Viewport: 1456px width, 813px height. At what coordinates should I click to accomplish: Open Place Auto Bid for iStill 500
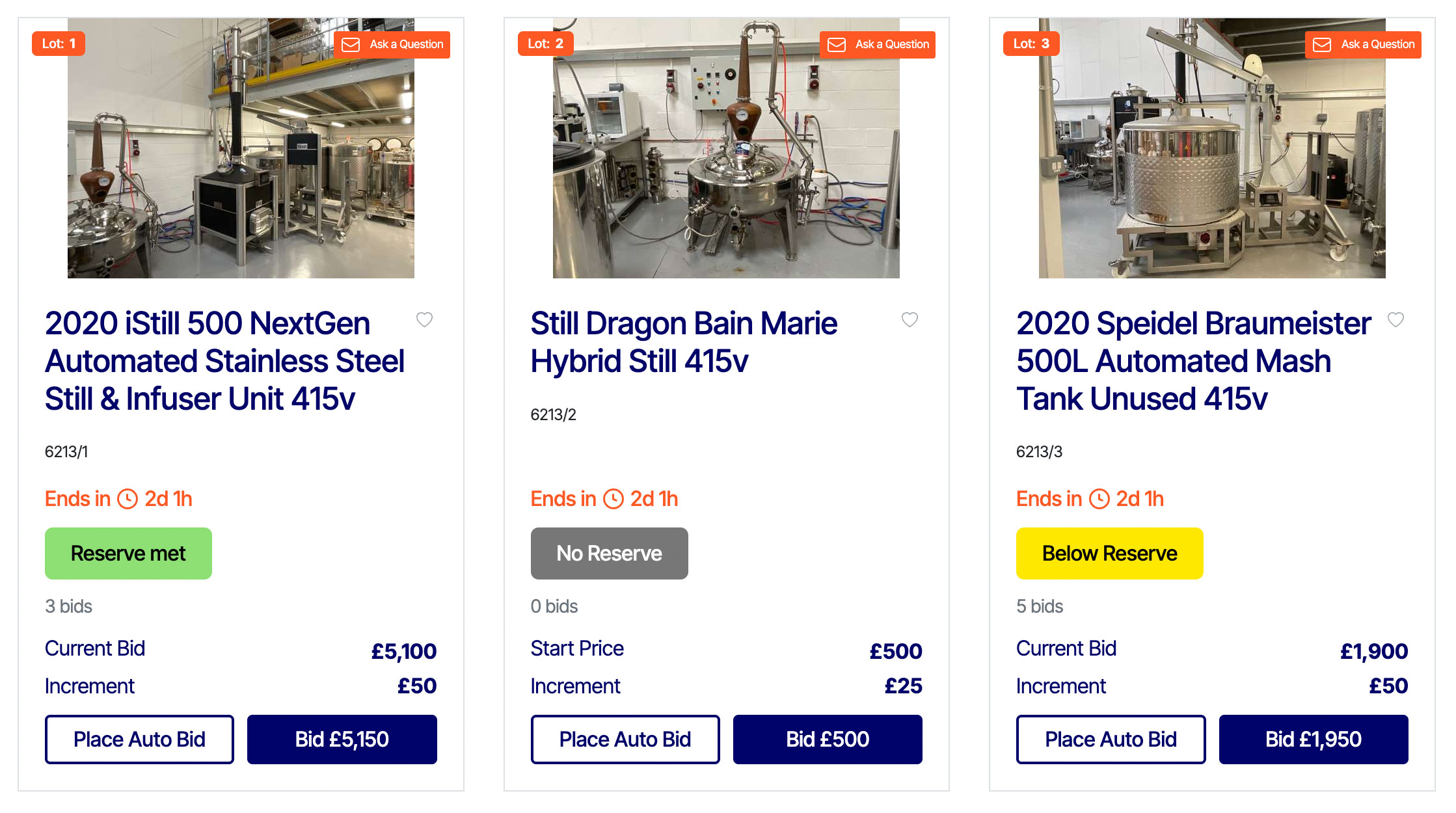coord(139,740)
